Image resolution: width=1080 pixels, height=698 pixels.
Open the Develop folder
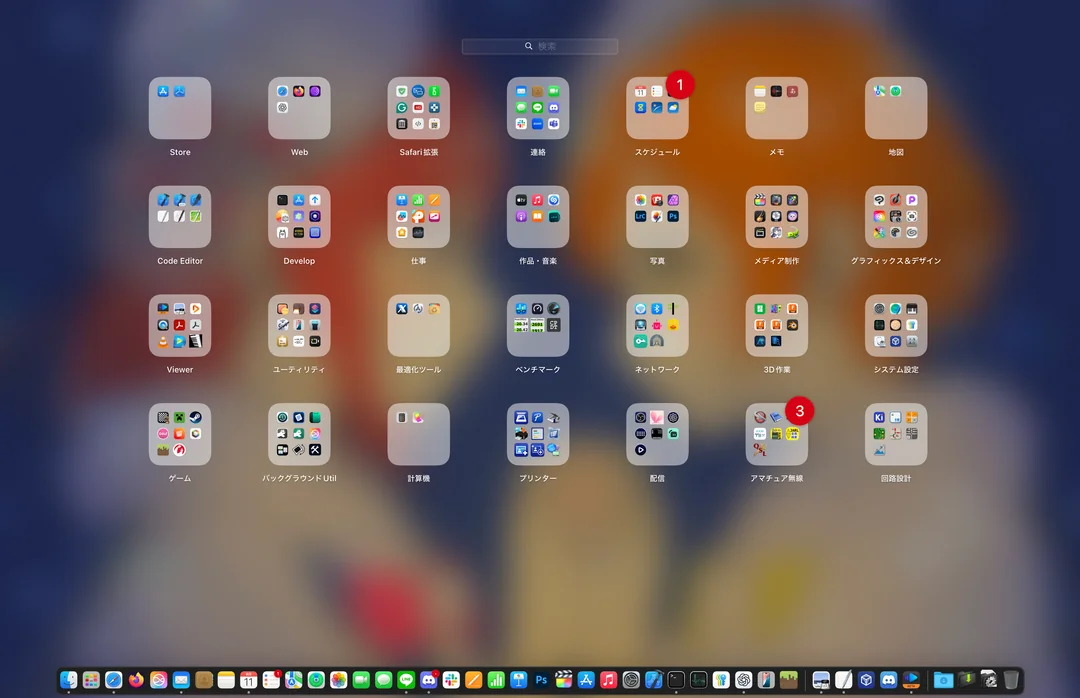pos(299,216)
